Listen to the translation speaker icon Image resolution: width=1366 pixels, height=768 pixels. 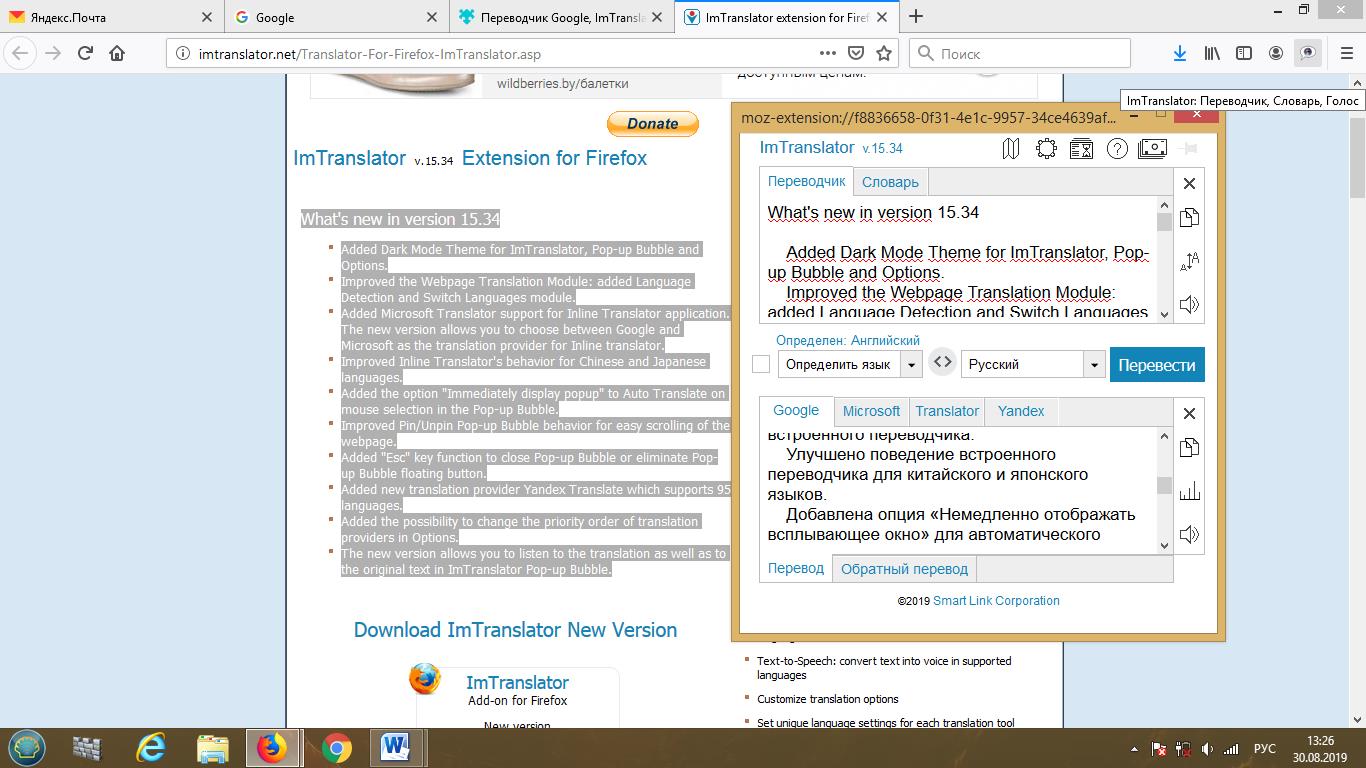[1189, 535]
